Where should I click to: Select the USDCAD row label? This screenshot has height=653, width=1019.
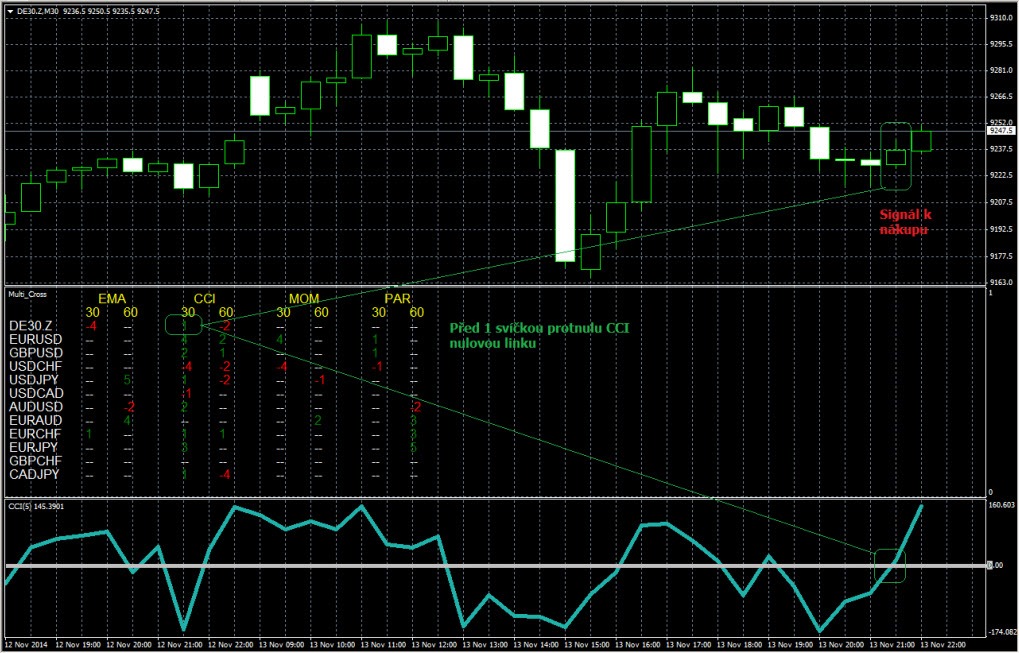click(36, 393)
